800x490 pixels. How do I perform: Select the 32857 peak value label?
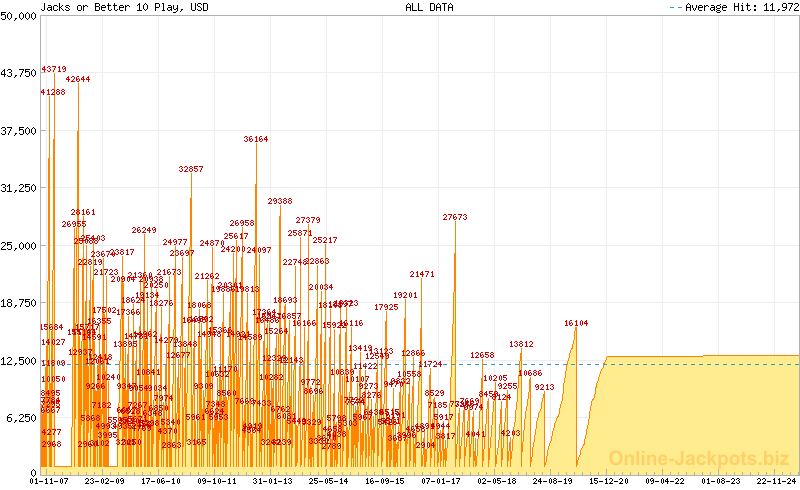click(x=191, y=170)
